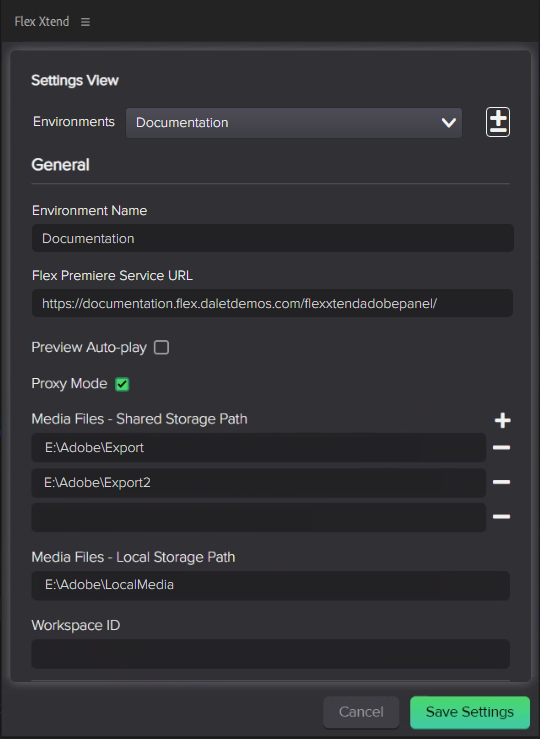The height and width of the screenshot is (739, 540).
Task: Open the Environments dropdown showing Documentation
Action: 294,123
